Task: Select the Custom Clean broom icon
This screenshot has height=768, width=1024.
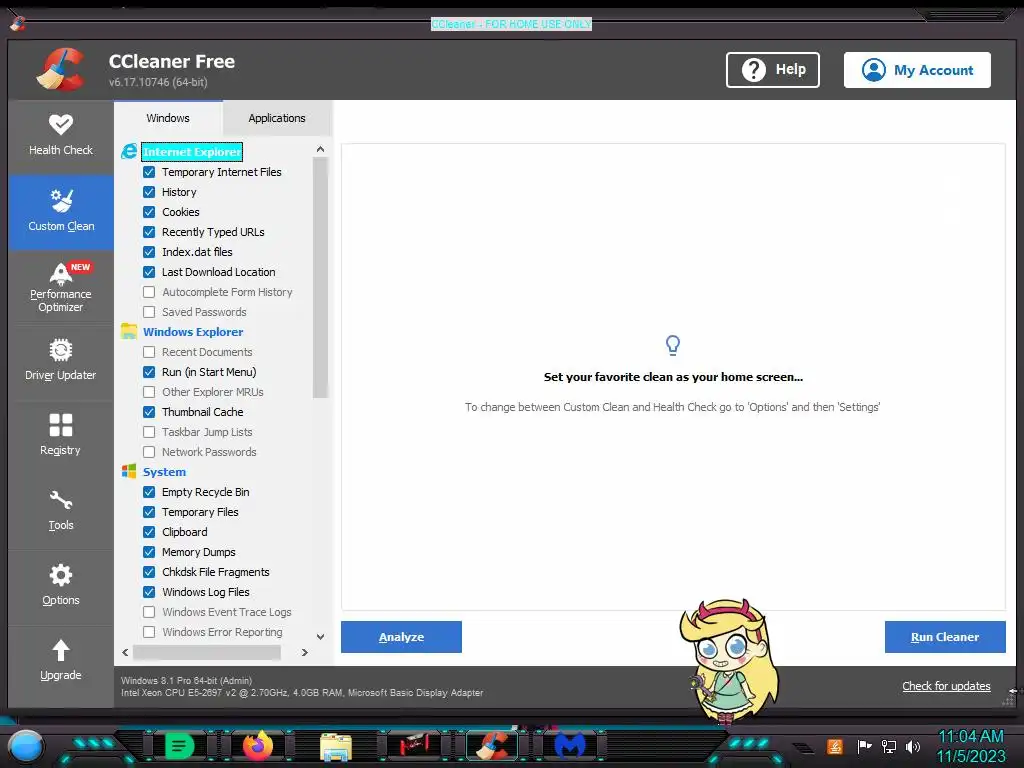Action: coord(61,200)
